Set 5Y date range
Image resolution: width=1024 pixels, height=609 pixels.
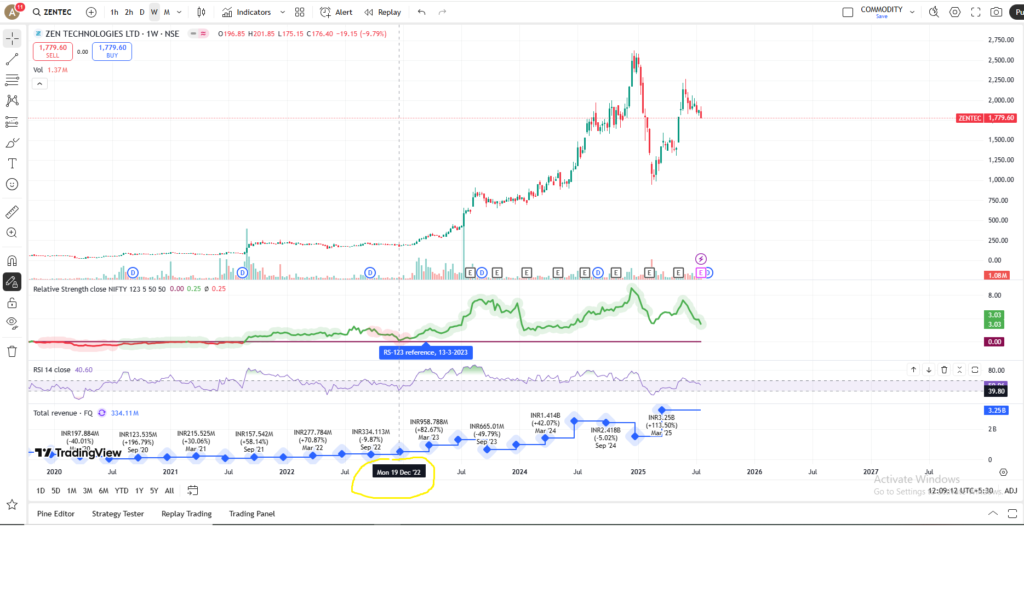154,490
